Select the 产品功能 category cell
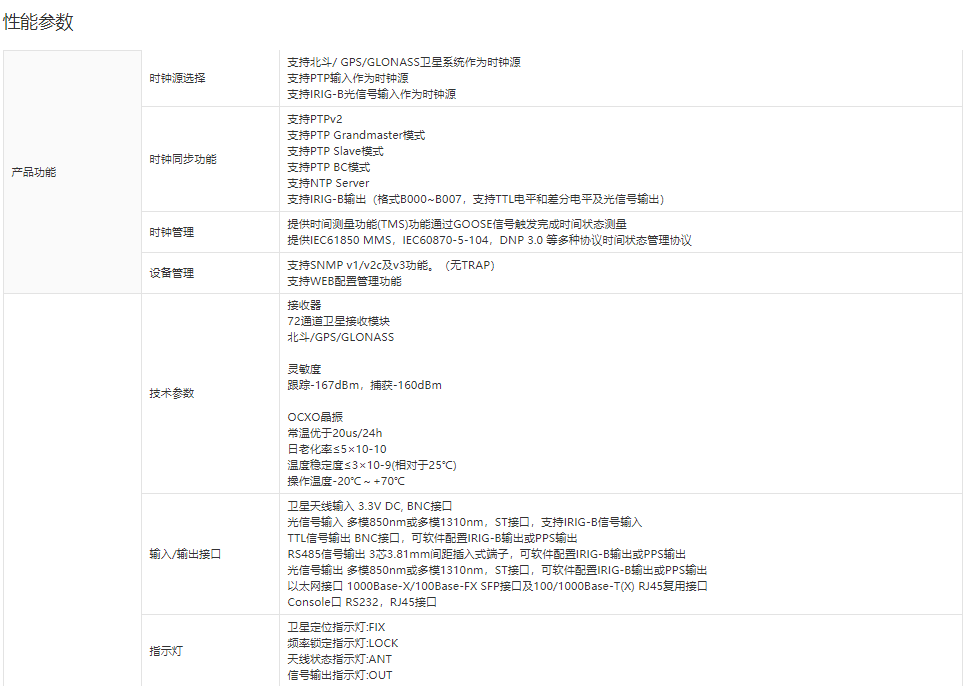 click(x=34, y=172)
